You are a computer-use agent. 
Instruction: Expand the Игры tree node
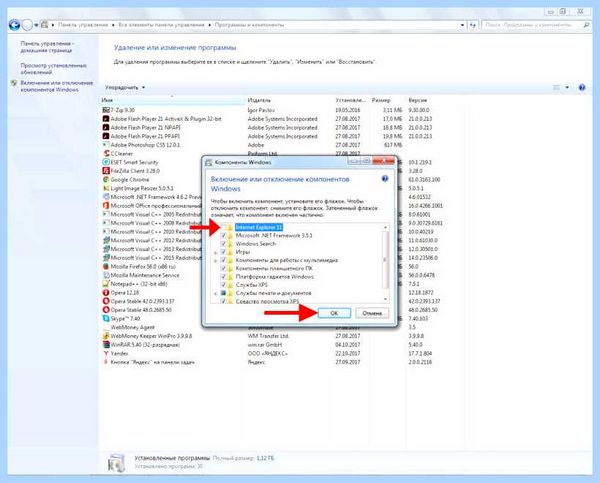216,252
